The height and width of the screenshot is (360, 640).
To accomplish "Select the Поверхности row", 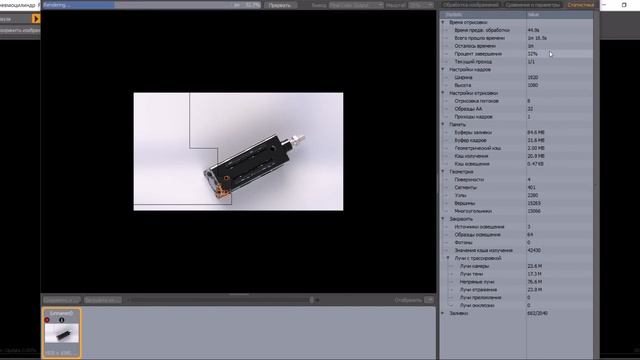I will [517, 180].
